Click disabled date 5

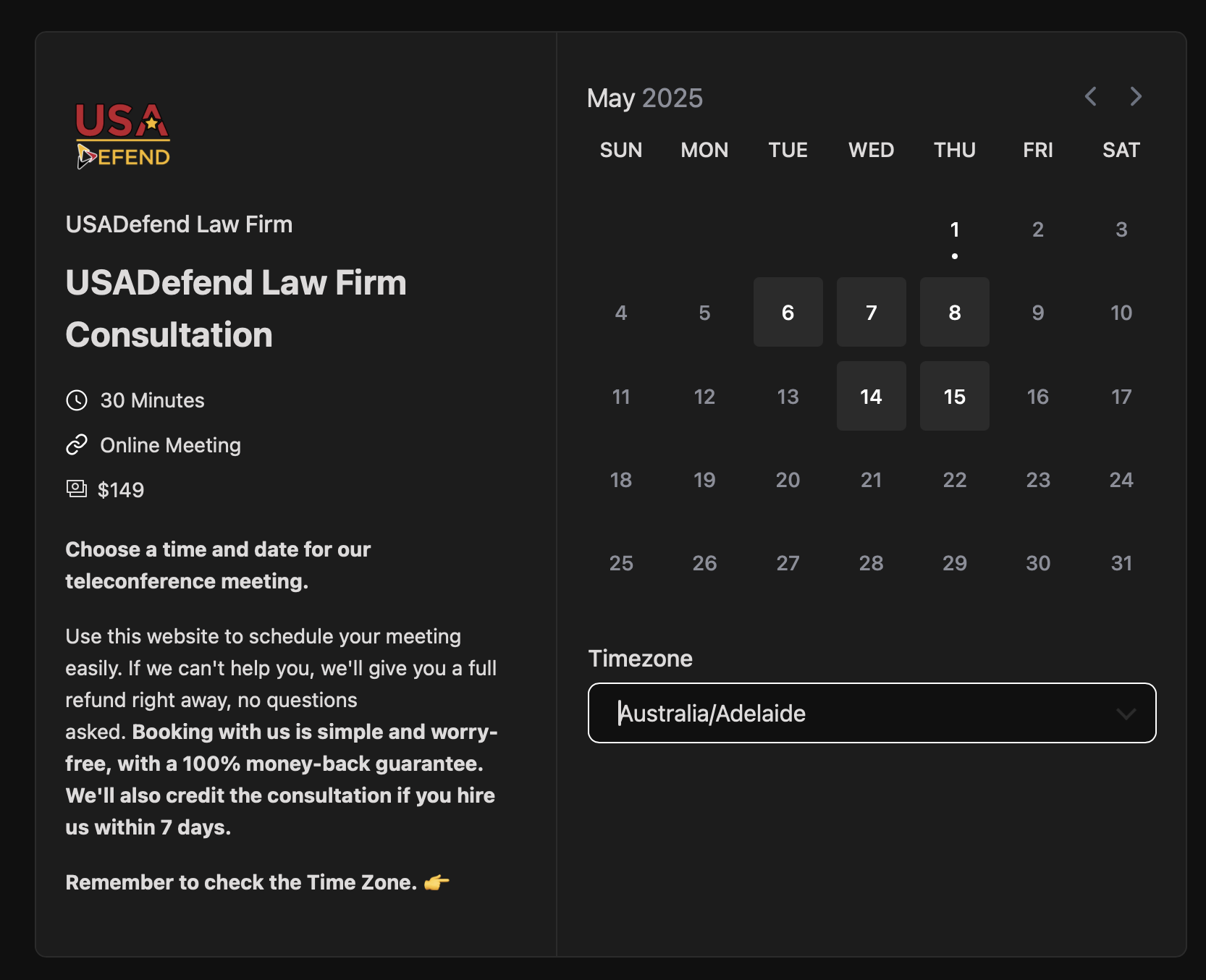click(704, 312)
